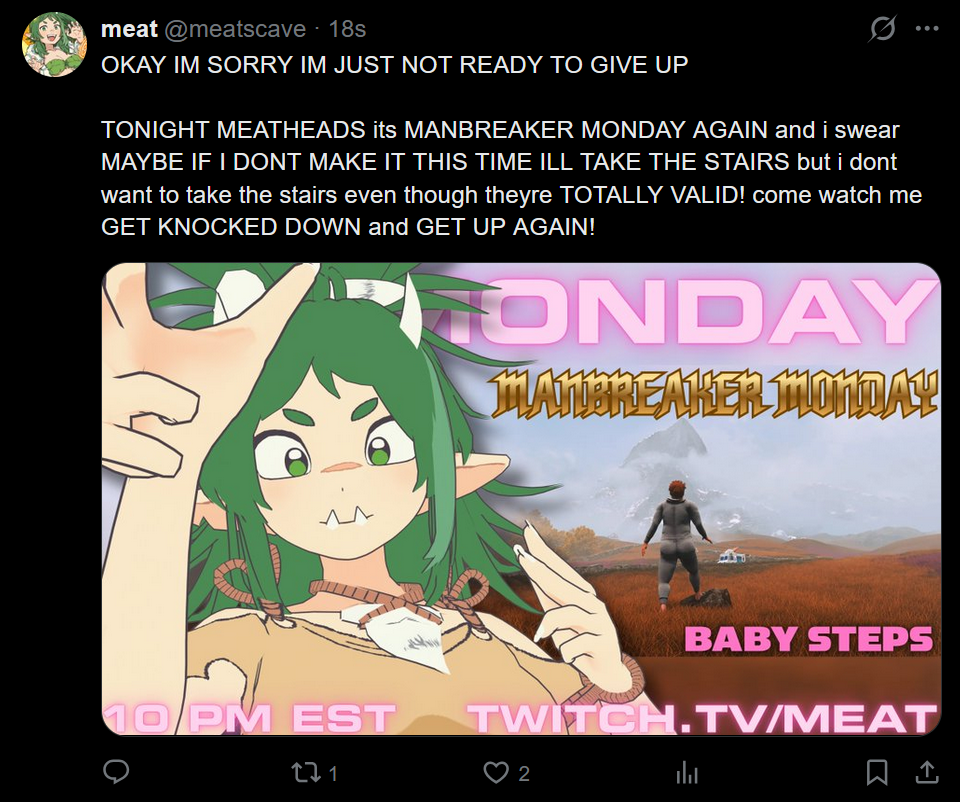The height and width of the screenshot is (802, 960).
Task: Like the post with the heart icon
Action: point(495,773)
